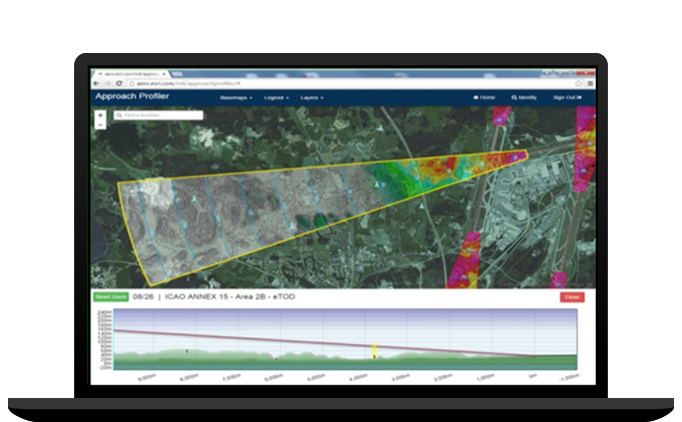This screenshot has height=422, width=682.
Task: Select the Identify tool
Action: (x=524, y=98)
